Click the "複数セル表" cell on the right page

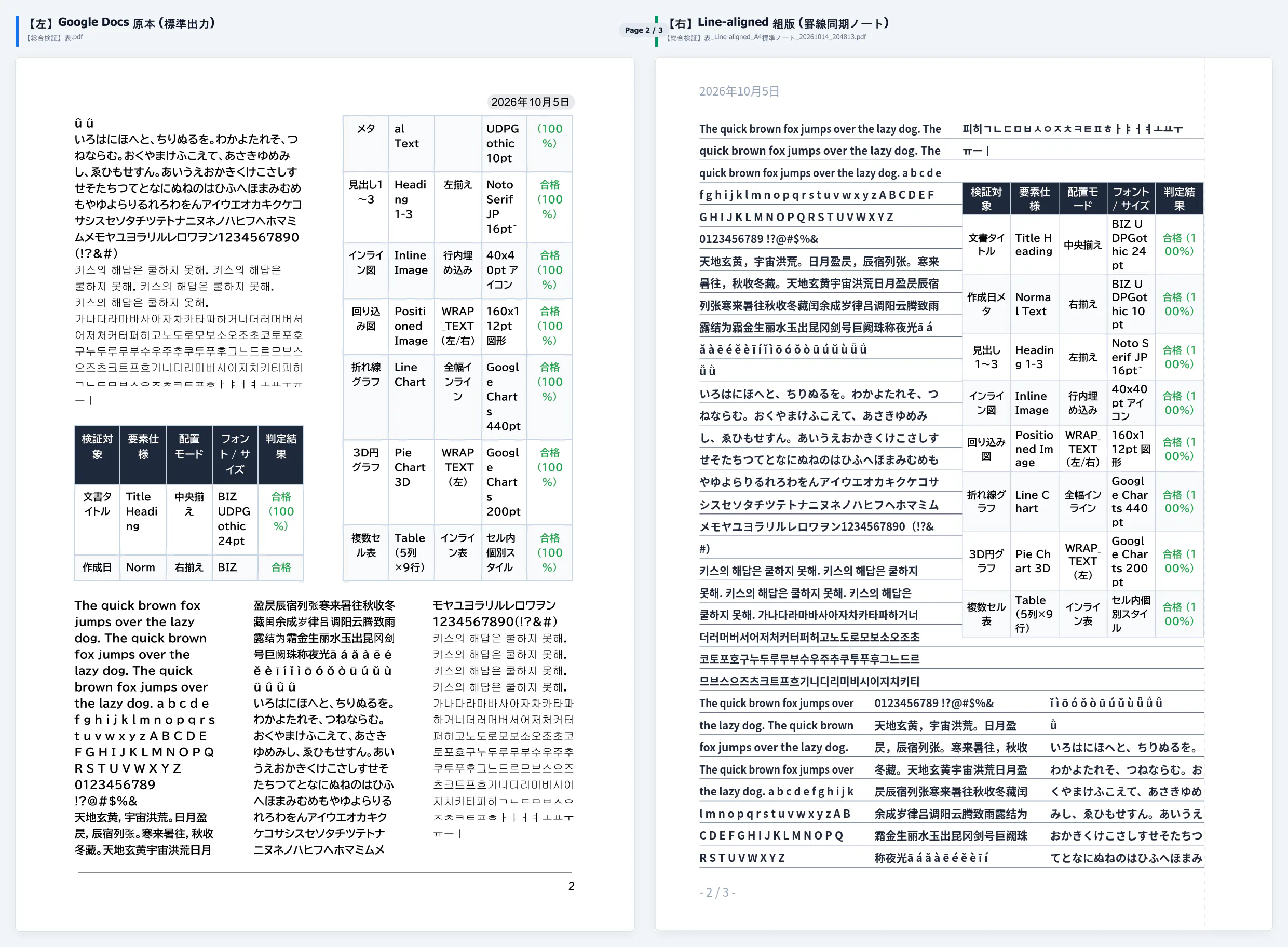(x=986, y=614)
